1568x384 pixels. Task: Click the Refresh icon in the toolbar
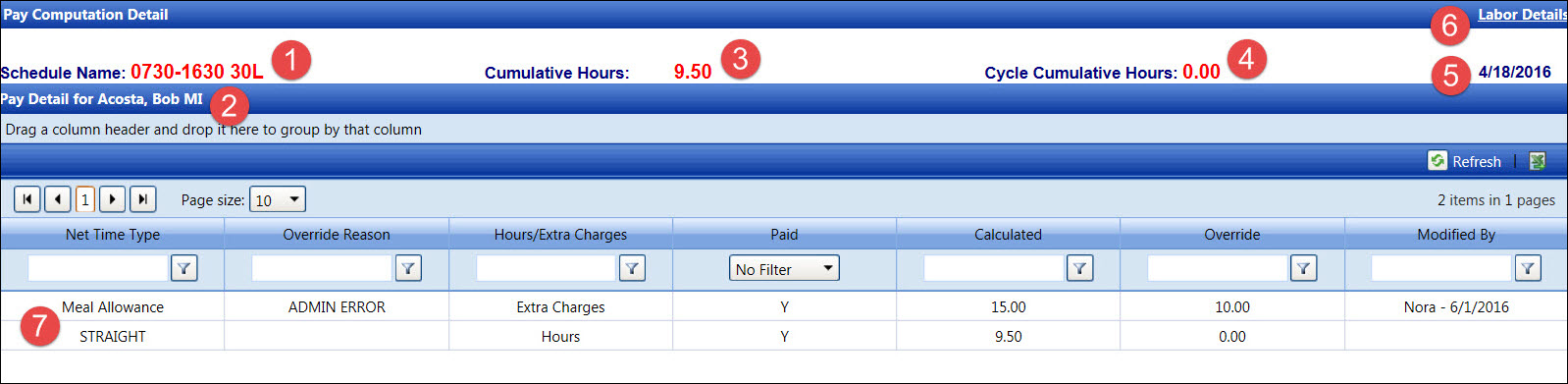[x=1437, y=161]
